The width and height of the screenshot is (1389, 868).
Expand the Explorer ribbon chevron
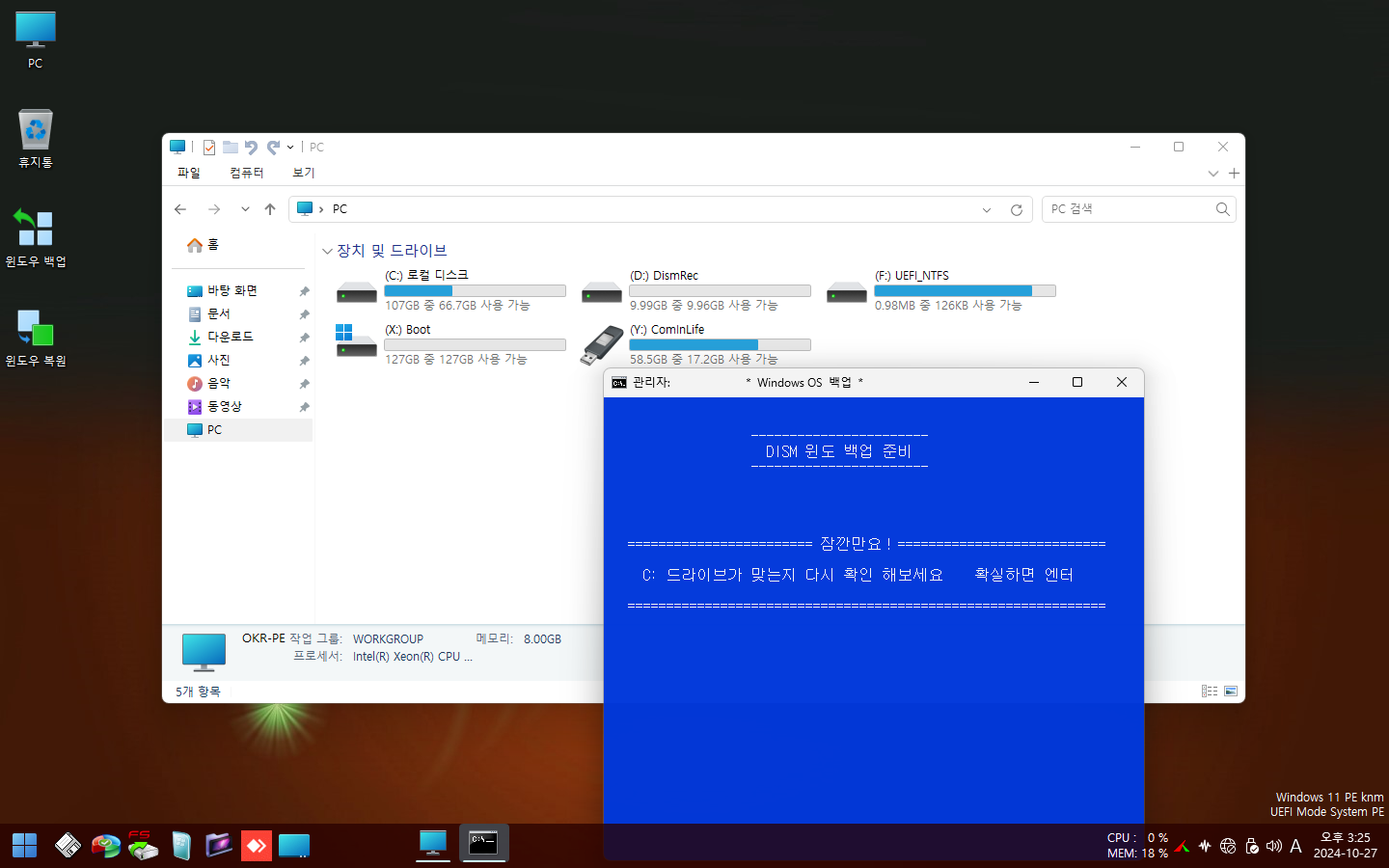(1213, 174)
